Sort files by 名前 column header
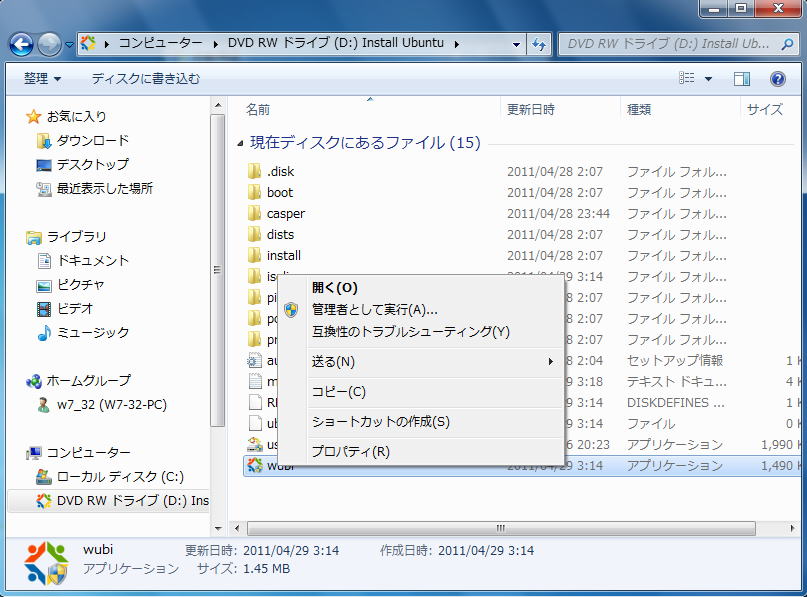807x597 pixels. 258,110
